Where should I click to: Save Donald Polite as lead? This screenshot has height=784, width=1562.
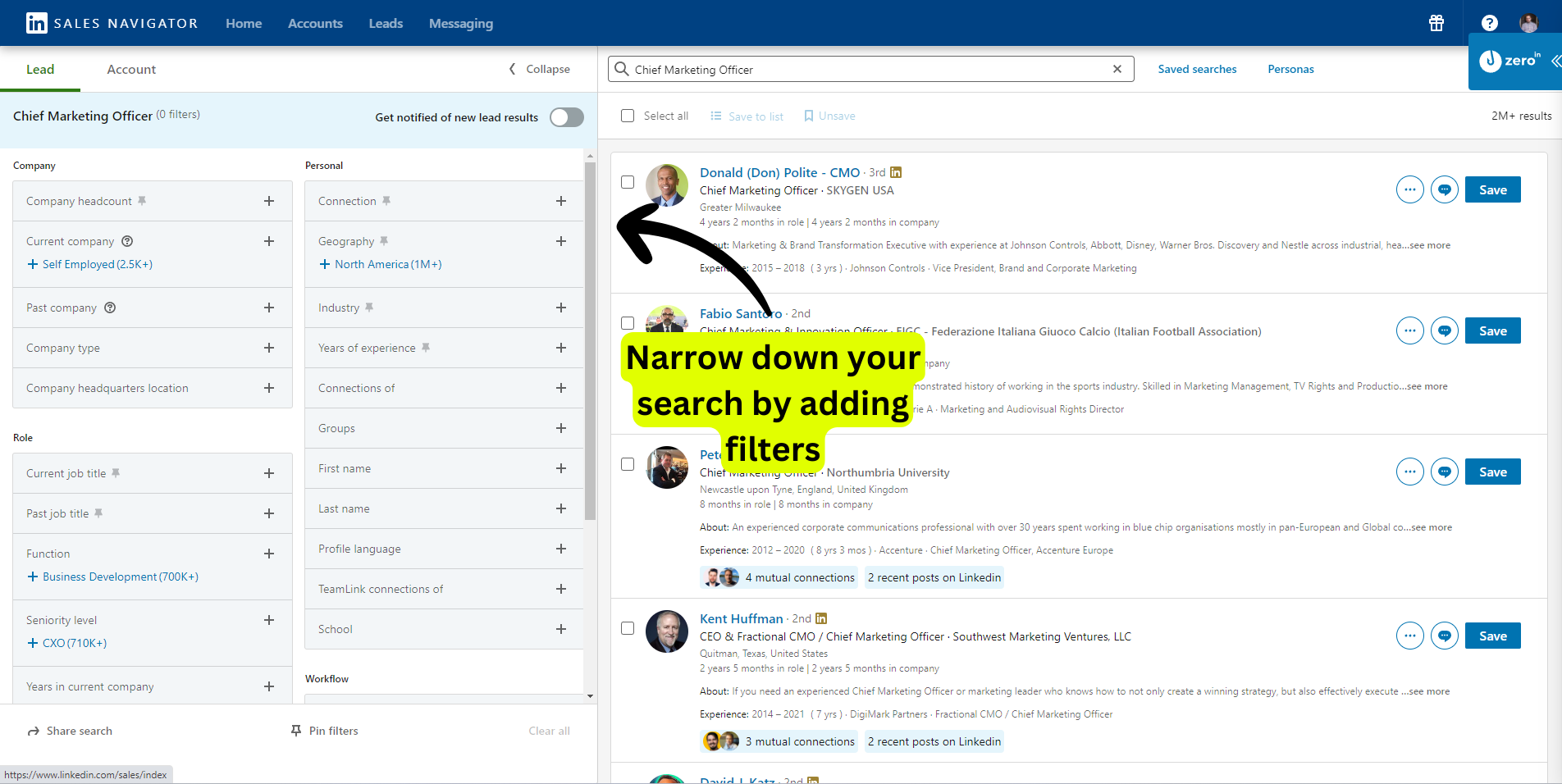(x=1492, y=189)
